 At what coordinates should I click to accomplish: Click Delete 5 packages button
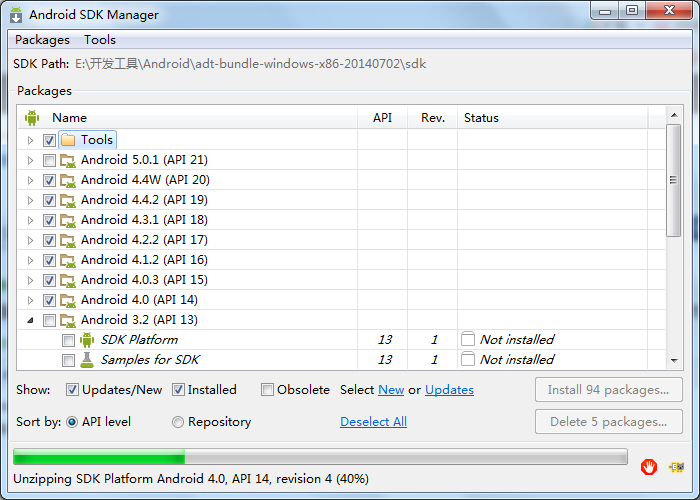608,422
